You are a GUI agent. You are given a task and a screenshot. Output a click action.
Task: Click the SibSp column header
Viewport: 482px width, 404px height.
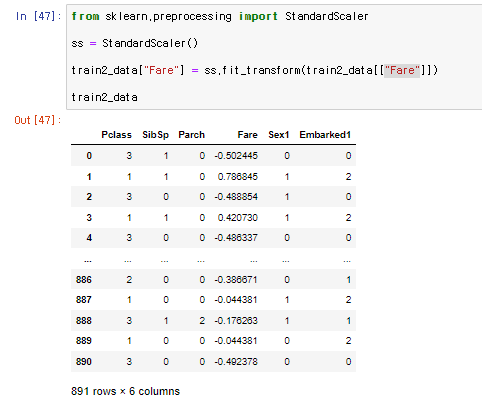[156, 135]
